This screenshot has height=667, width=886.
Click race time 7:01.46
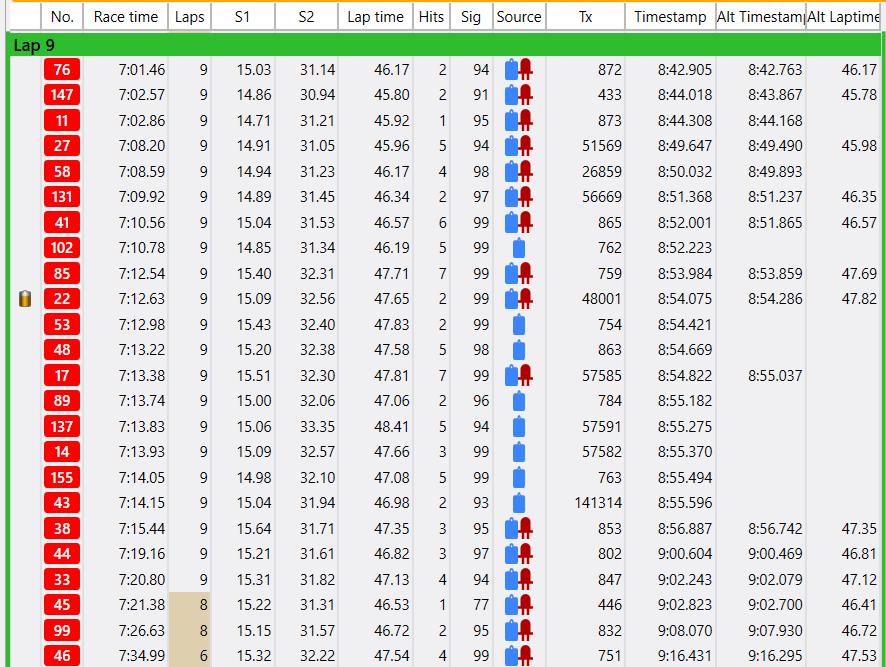142,70
